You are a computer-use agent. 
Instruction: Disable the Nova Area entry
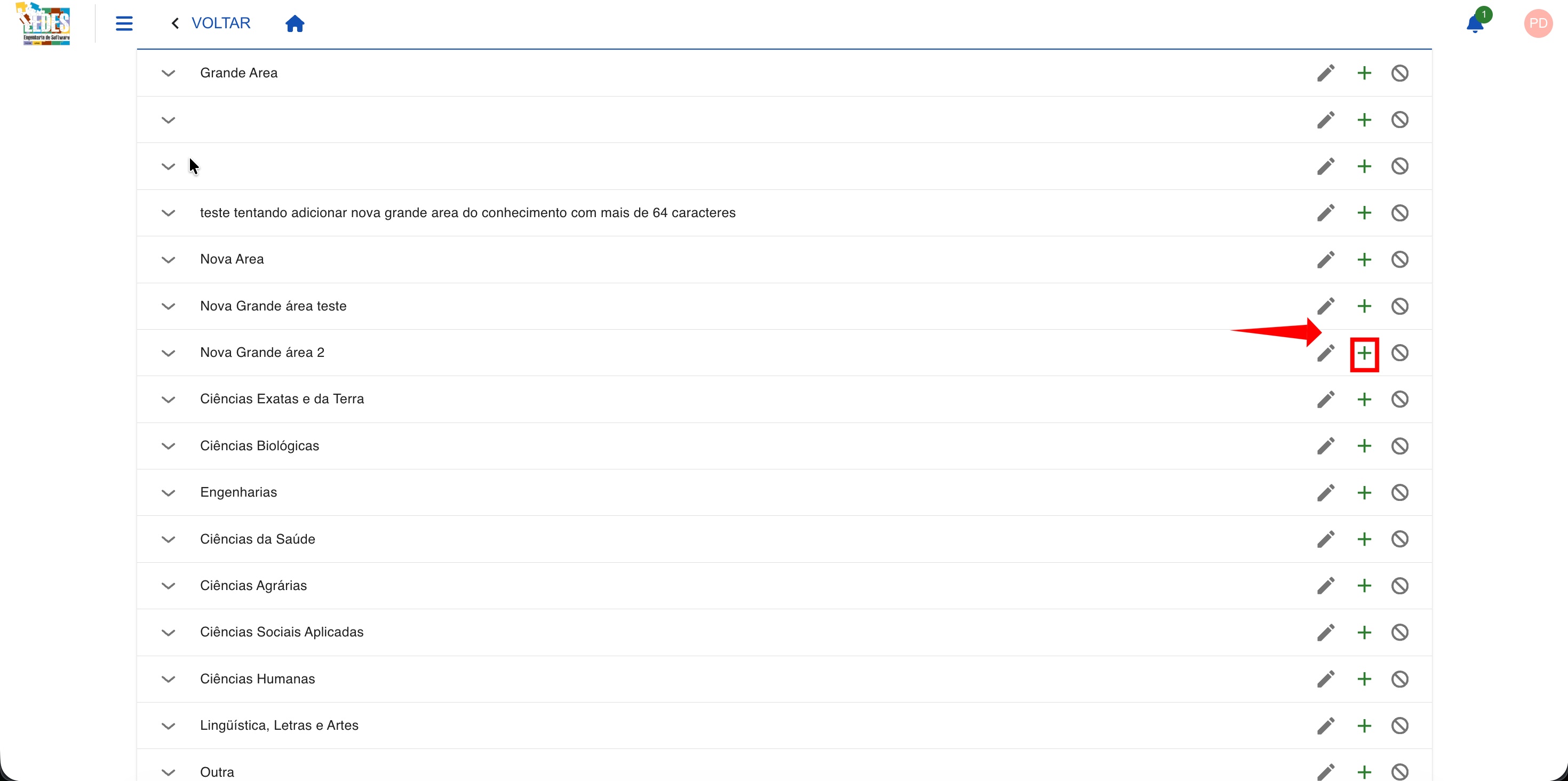coord(1399,259)
